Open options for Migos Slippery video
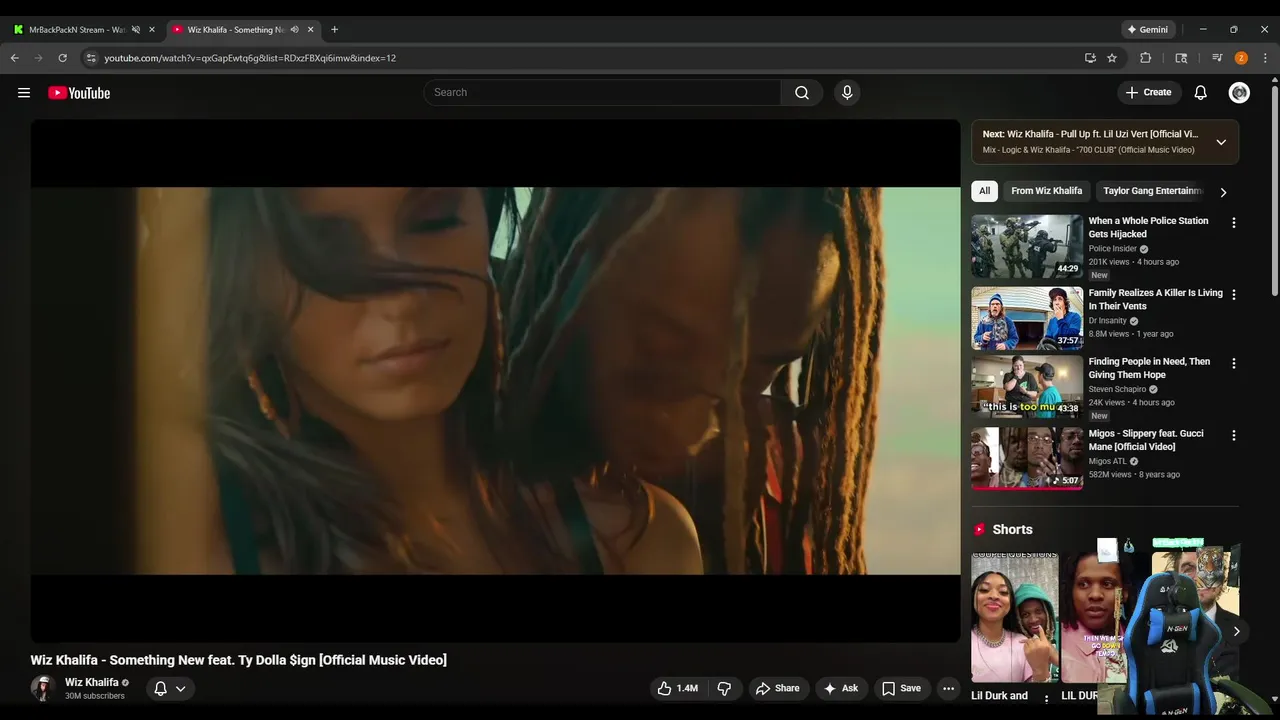Image resolution: width=1280 pixels, height=720 pixels. click(x=1233, y=435)
